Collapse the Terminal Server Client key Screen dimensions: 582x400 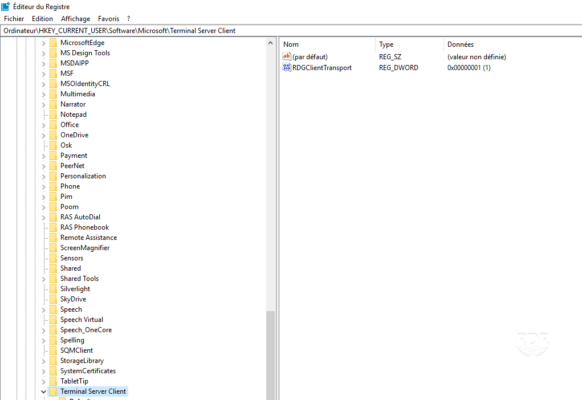43,391
